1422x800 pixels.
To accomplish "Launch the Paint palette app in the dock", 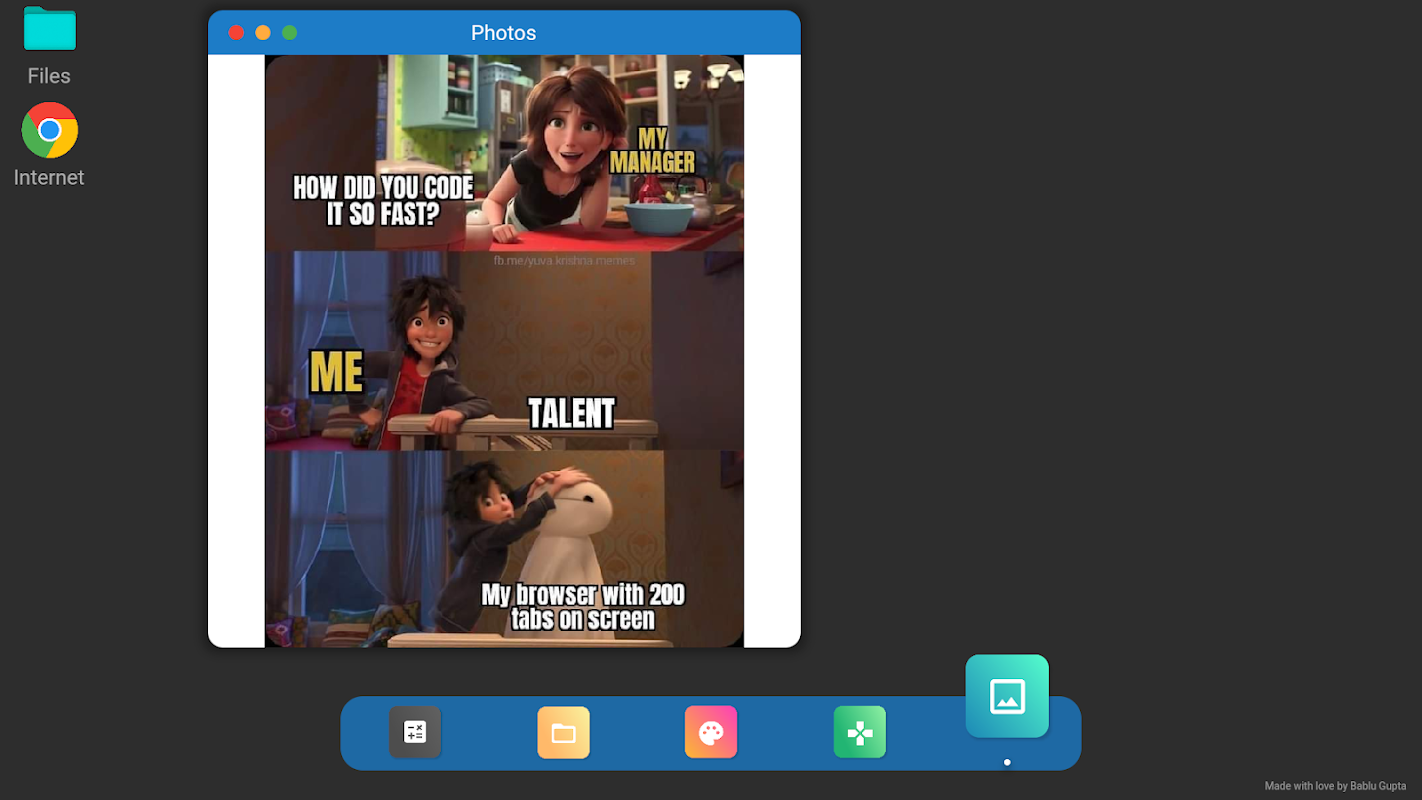I will click(x=711, y=732).
